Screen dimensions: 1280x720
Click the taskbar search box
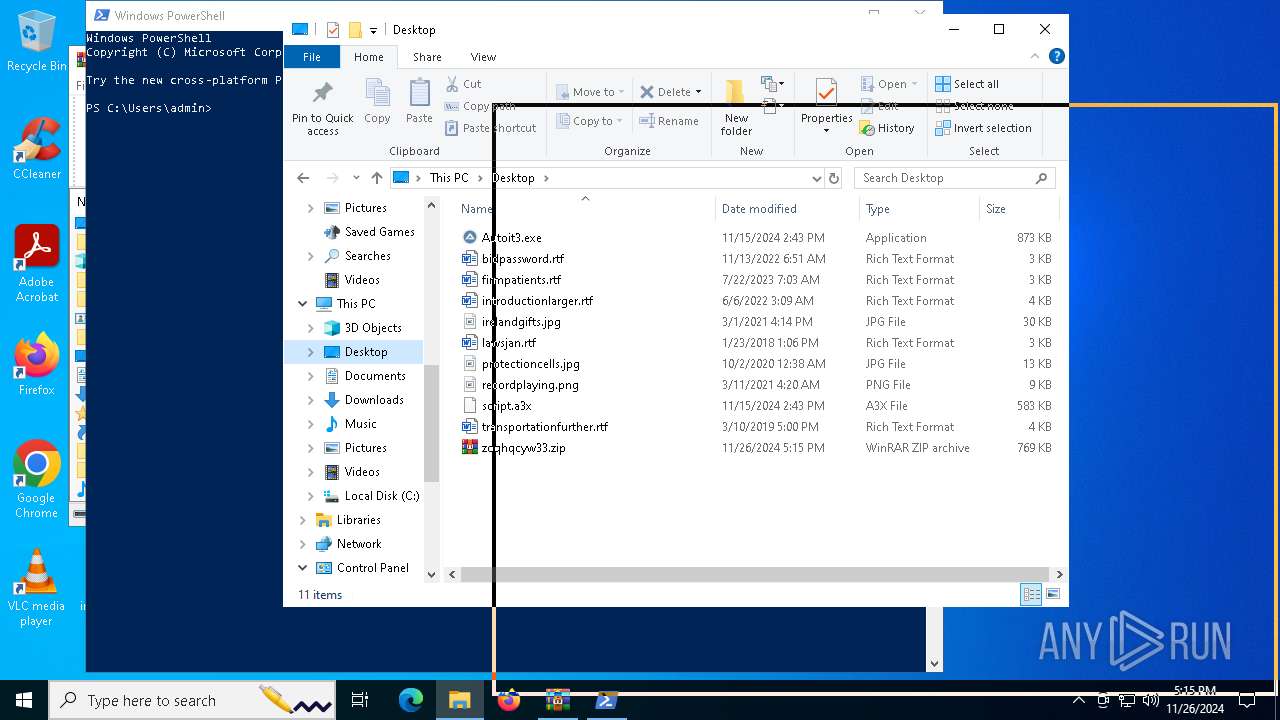pyautogui.click(x=194, y=700)
